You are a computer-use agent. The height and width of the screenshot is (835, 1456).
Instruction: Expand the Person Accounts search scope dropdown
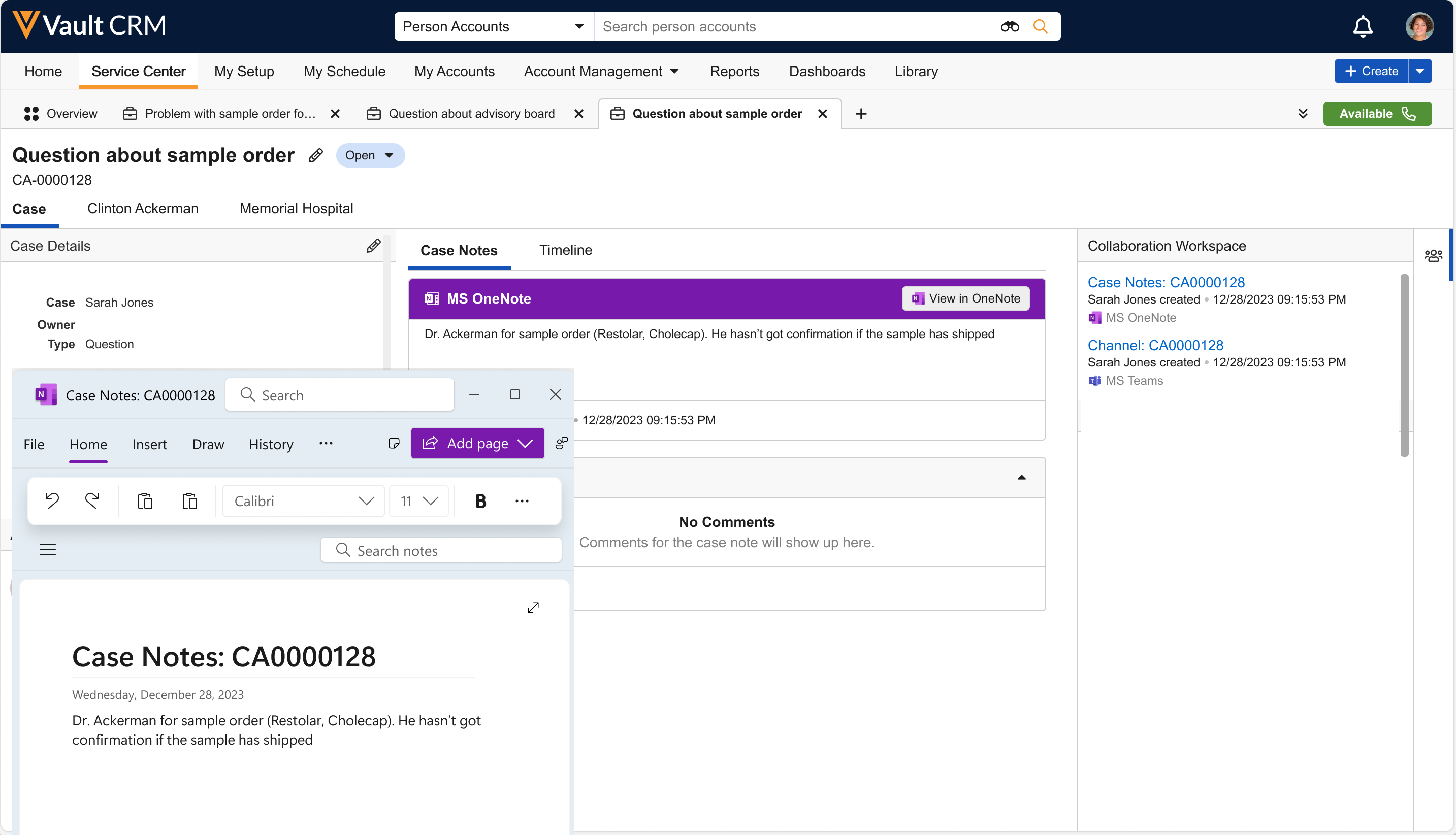point(493,26)
